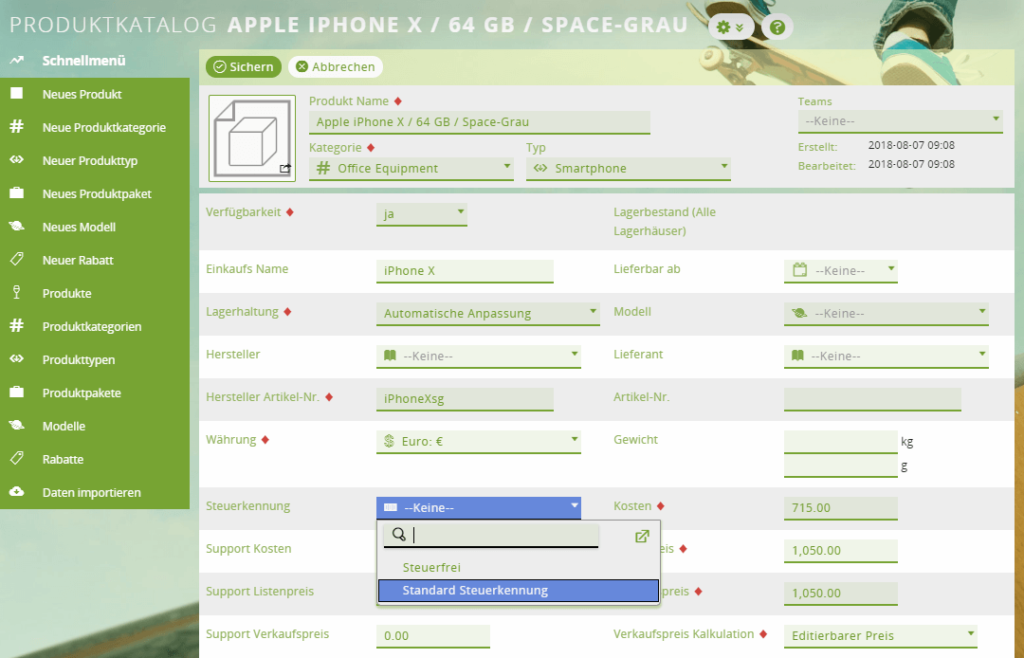Viewport: 1024px width, 658px height.
Task: Open Neuer Rabatt in sidebar
Action: (78, 260)
